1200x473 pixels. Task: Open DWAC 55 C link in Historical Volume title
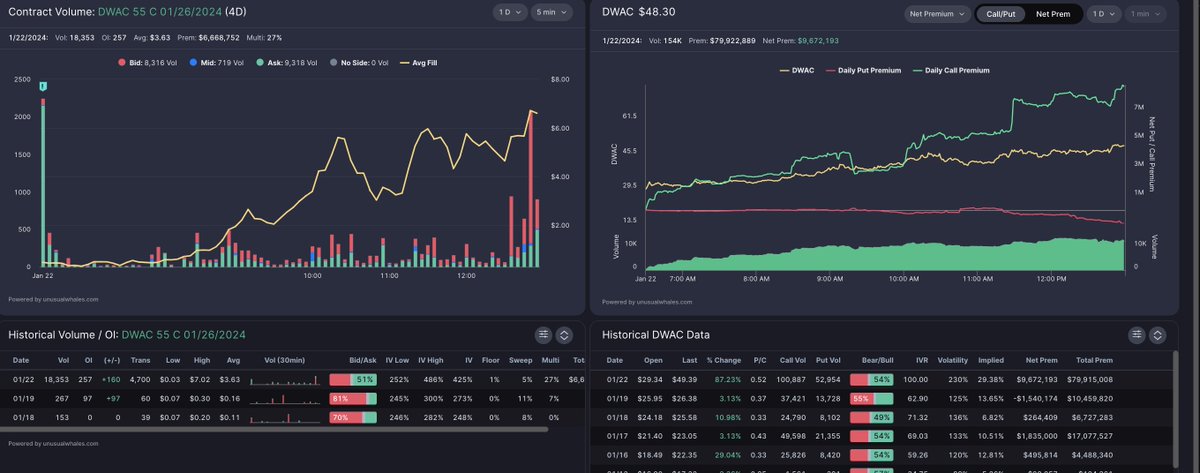tap(183, 335)
